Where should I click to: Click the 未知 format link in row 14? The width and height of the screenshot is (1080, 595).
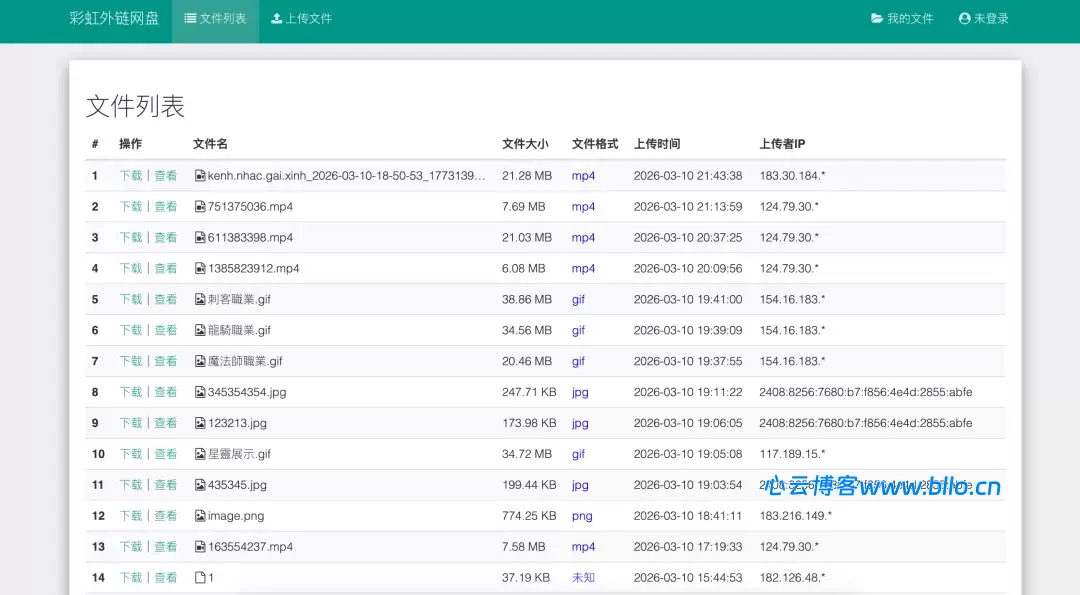(x=582, y=577)
